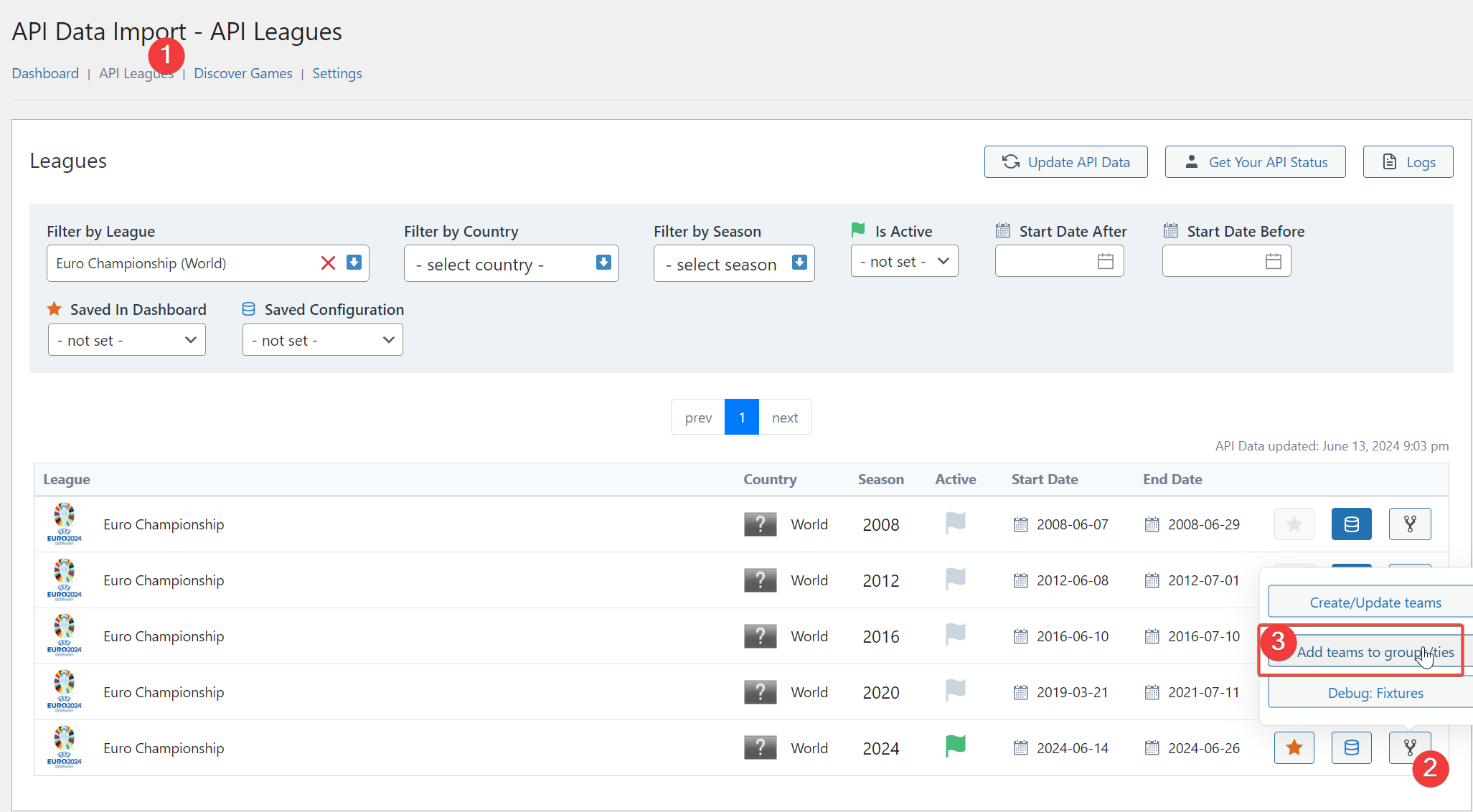Viewport: 1473px width, 812px height.
Task: Click start date 2024-06-14
Action: point(1072,748)
